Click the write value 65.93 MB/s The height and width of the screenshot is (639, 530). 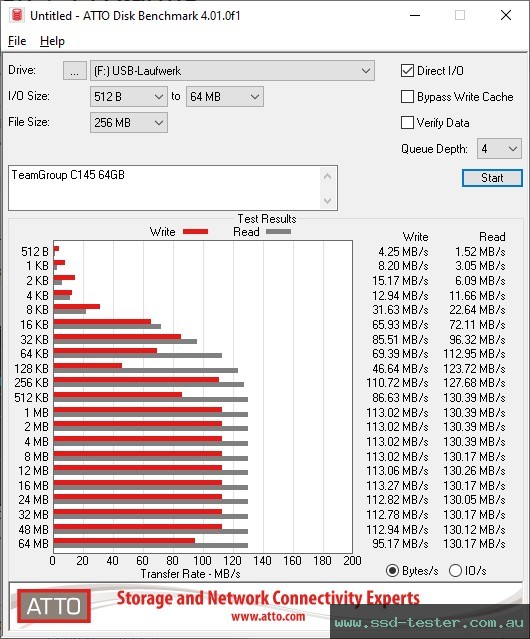click(400, 325)
